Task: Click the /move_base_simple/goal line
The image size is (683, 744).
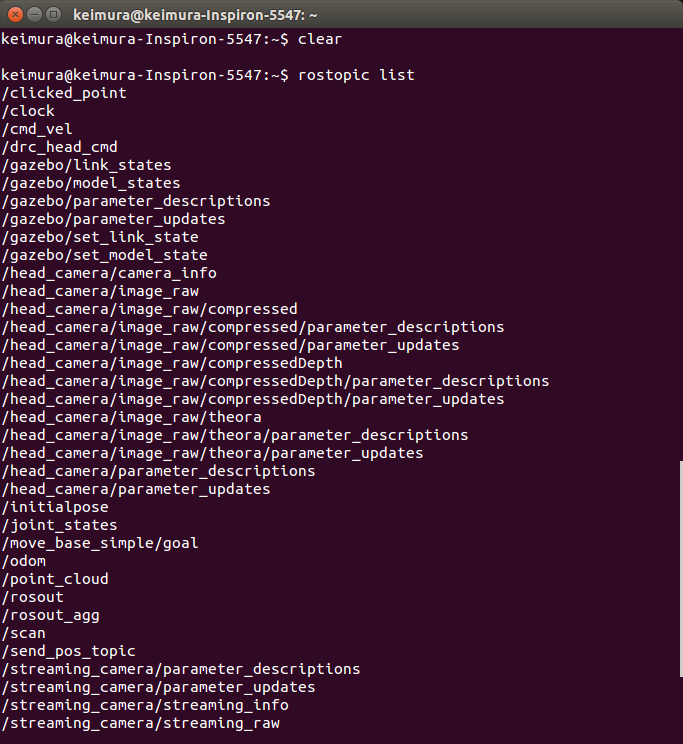Action: (x=100, y=543)
